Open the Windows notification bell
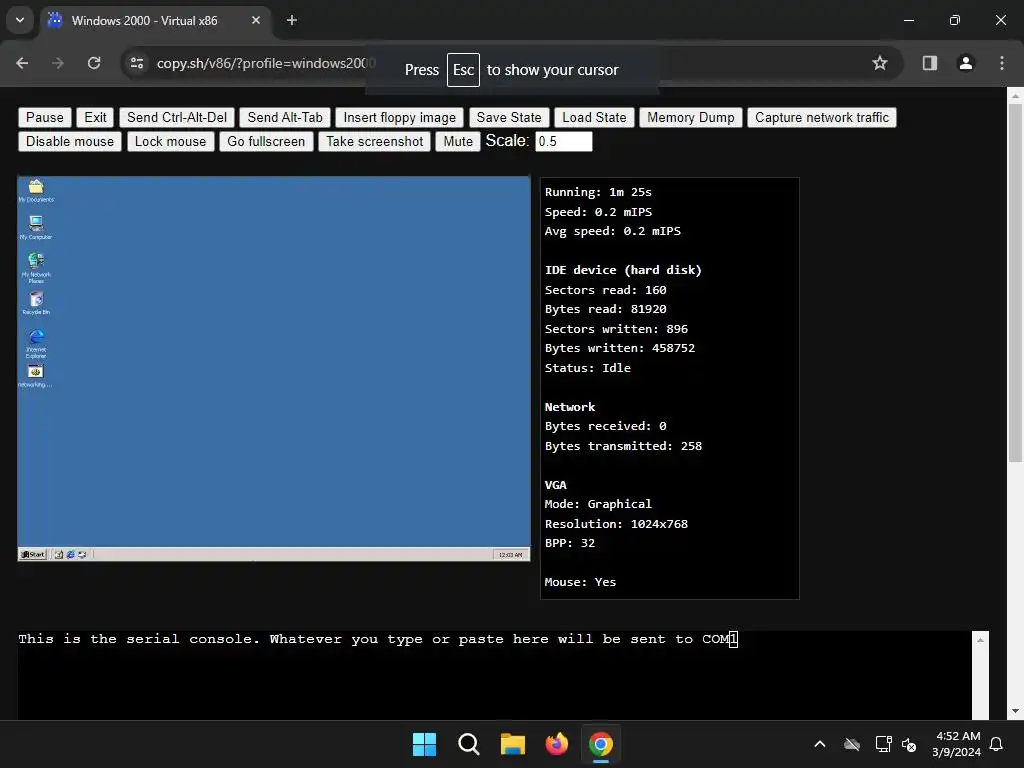Viewport: 1024px width, 768px height. click(x=997, y=744)
